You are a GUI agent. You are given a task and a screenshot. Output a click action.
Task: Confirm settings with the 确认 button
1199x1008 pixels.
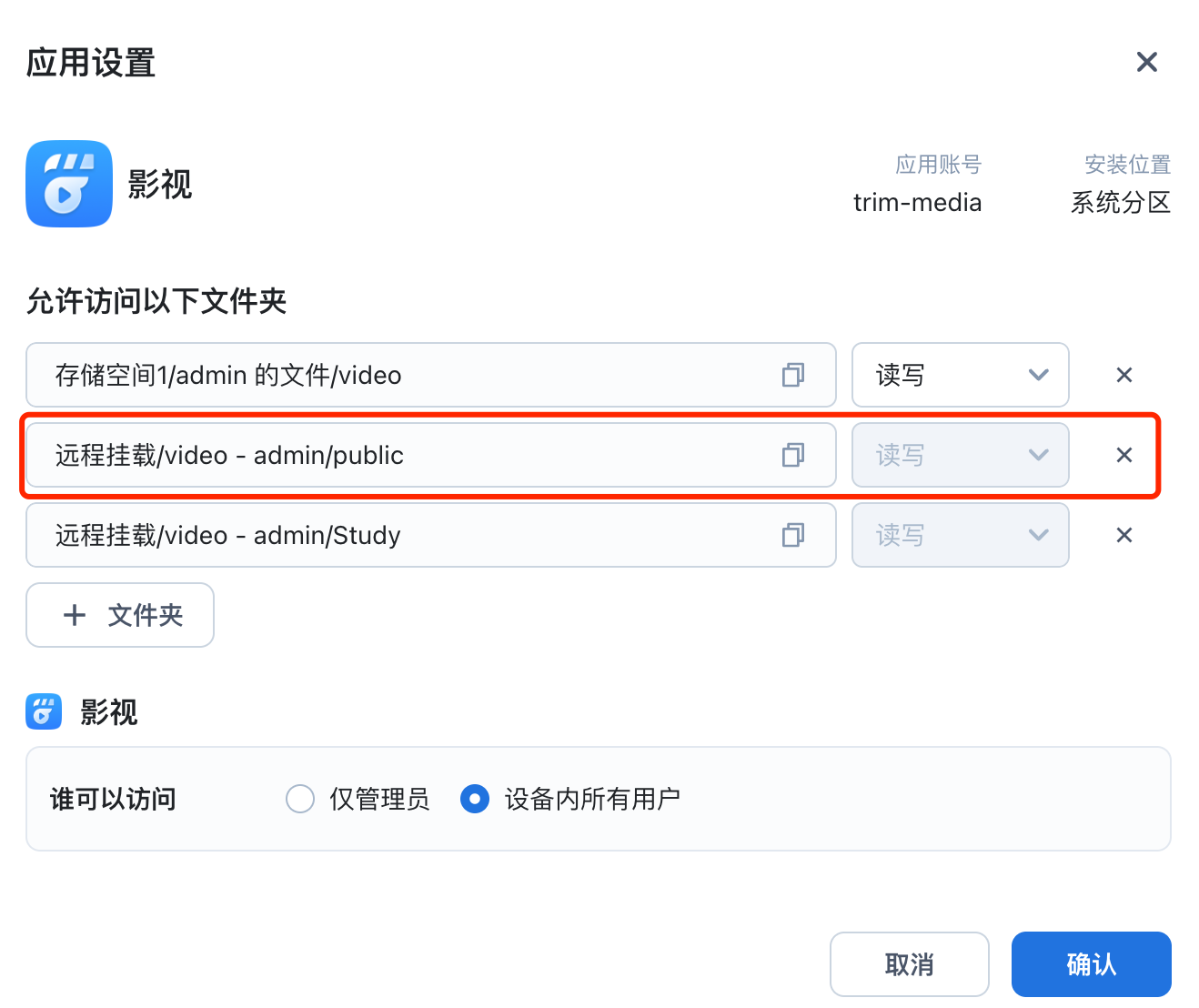(x=1091, y=964)
